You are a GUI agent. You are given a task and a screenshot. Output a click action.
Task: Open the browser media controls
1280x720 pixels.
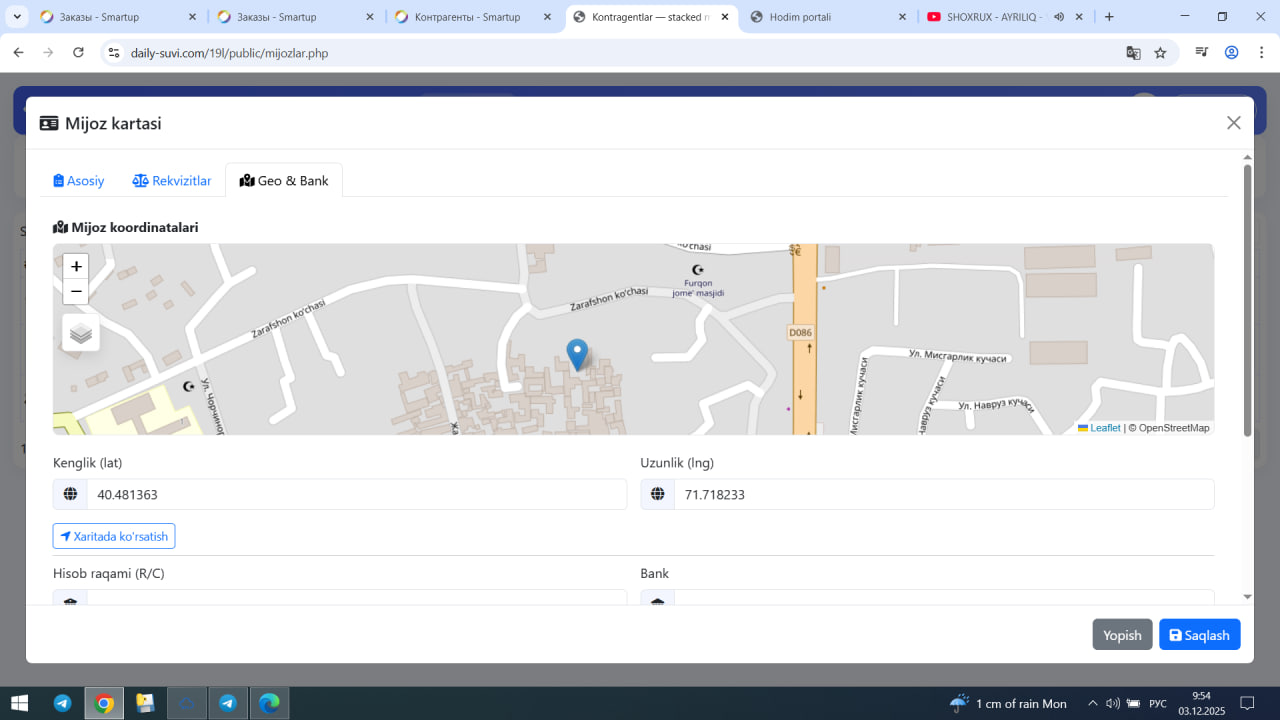click(x=1203, y=52)
